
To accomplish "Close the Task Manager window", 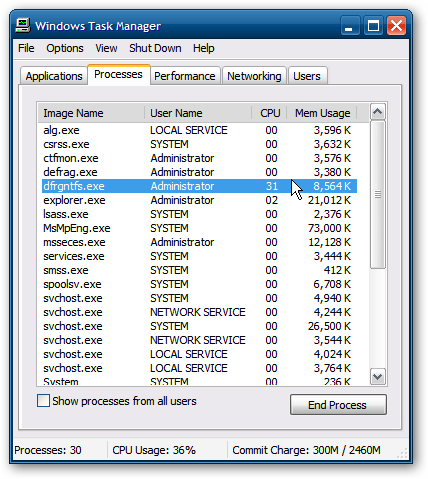I will coord(396,26).
